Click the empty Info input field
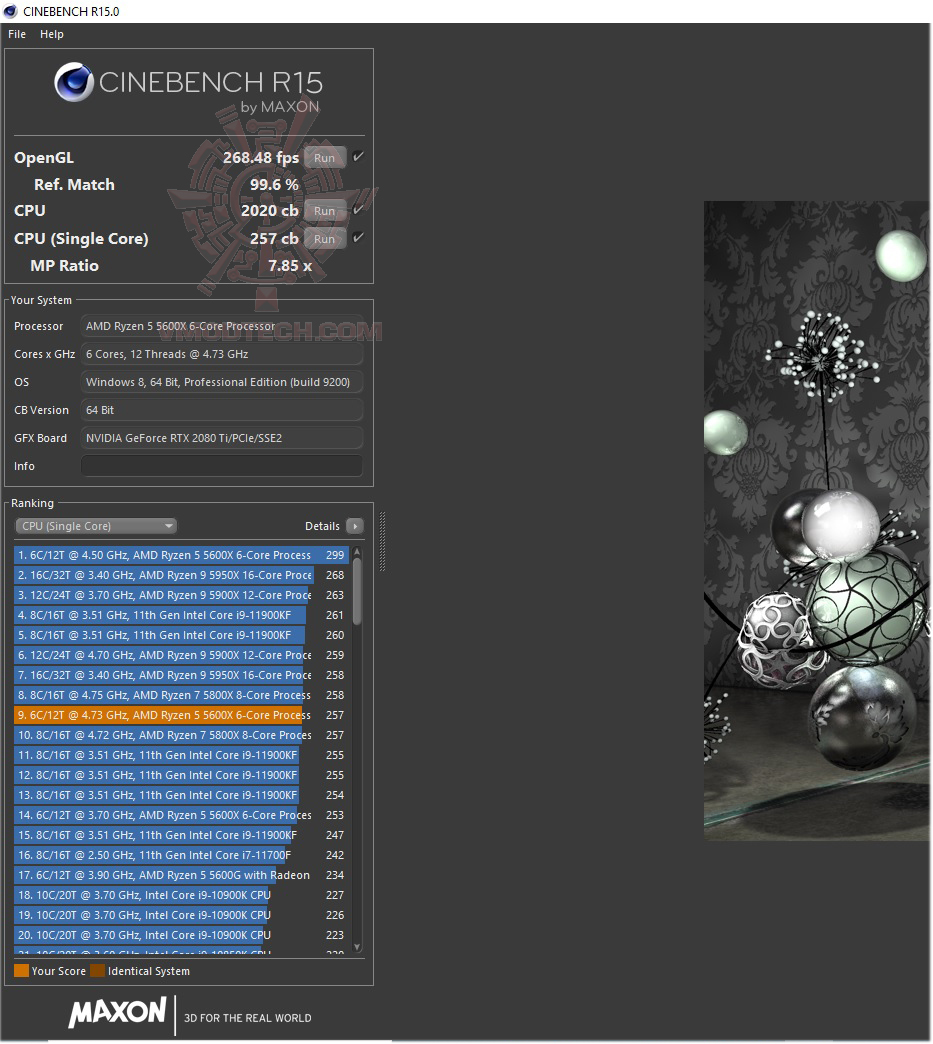 (221, 465)
